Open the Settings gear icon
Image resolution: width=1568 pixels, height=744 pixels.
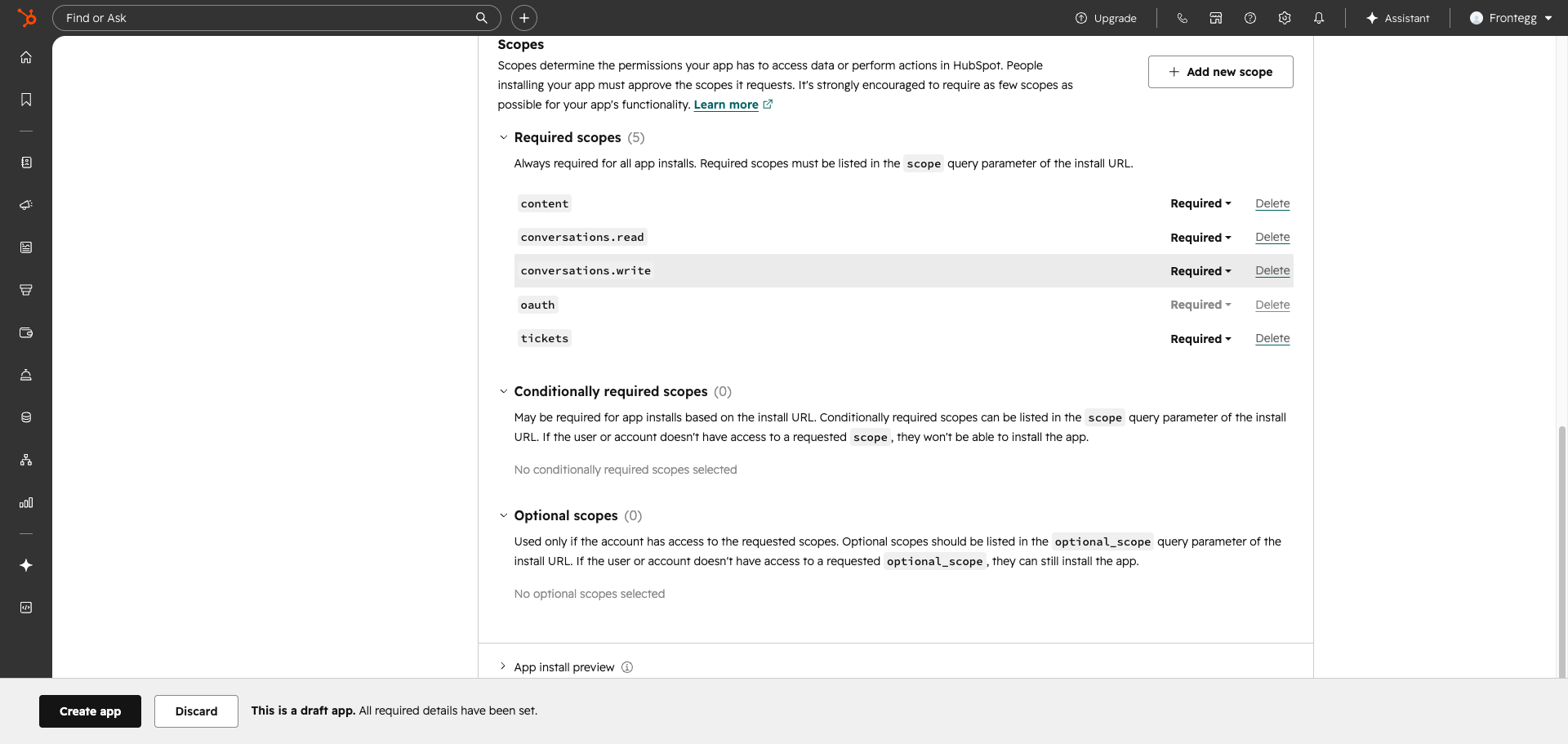point(1285,18)
